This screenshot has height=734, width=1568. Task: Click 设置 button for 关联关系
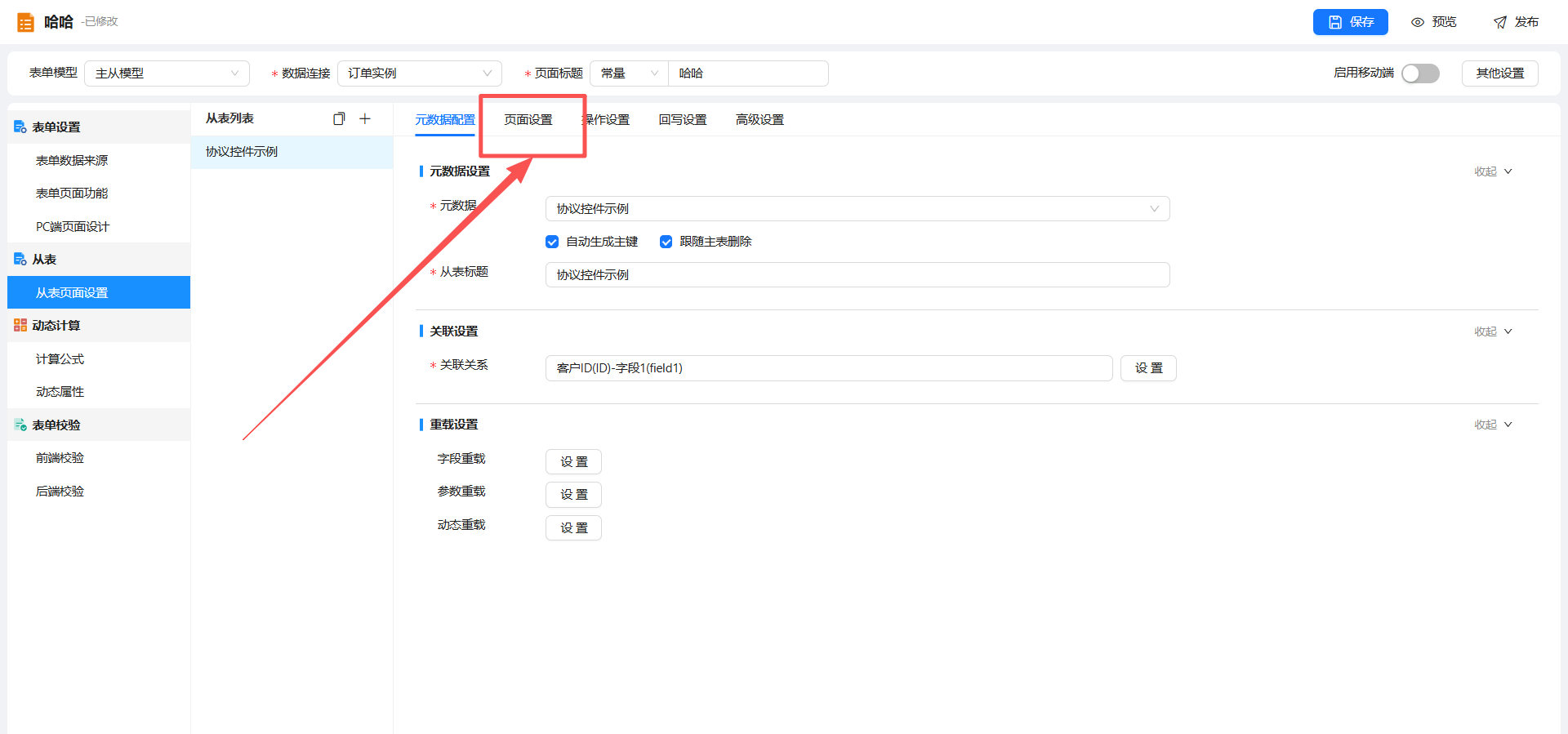click(x=1148, y=368)
